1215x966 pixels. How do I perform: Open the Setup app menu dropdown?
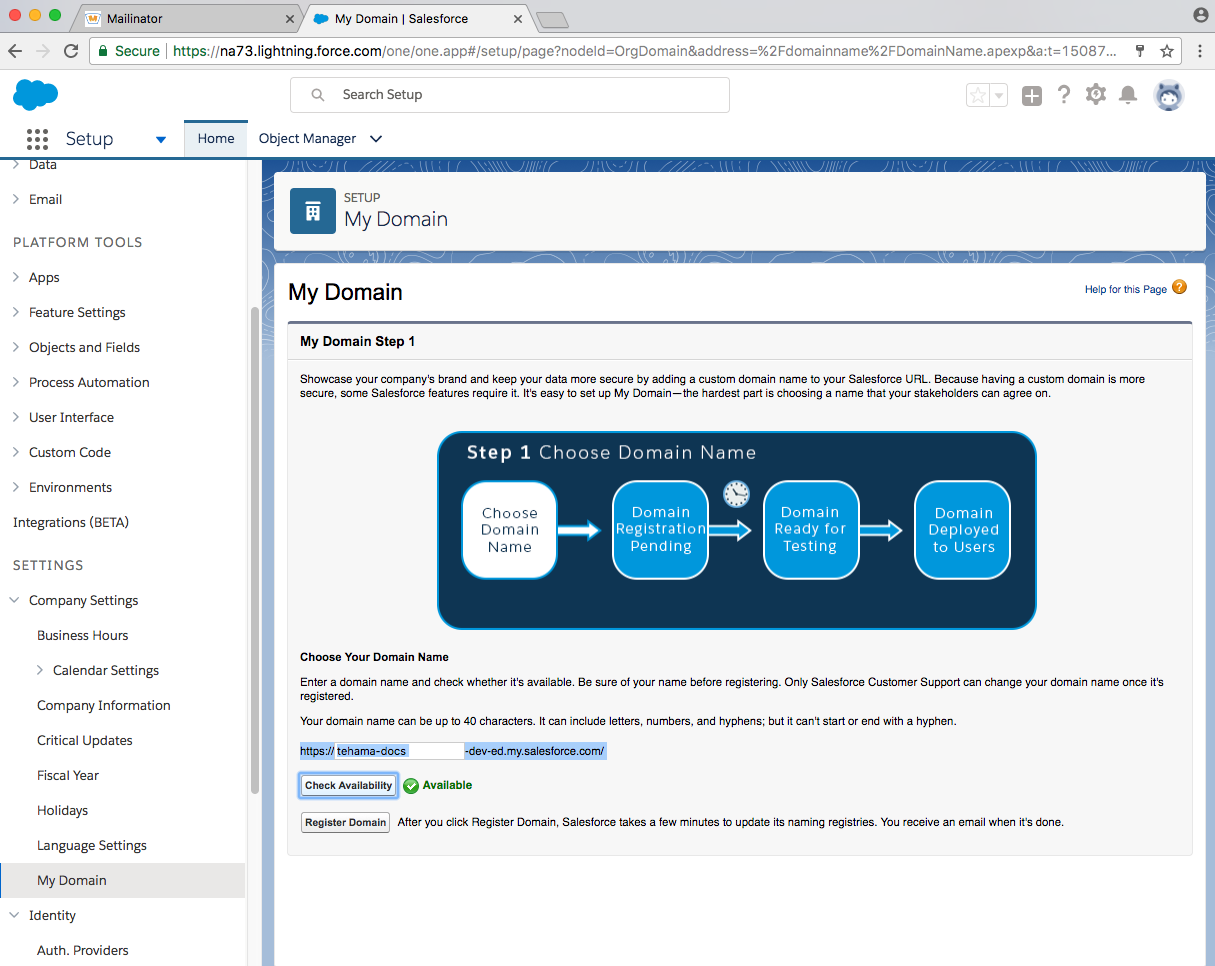161,140
